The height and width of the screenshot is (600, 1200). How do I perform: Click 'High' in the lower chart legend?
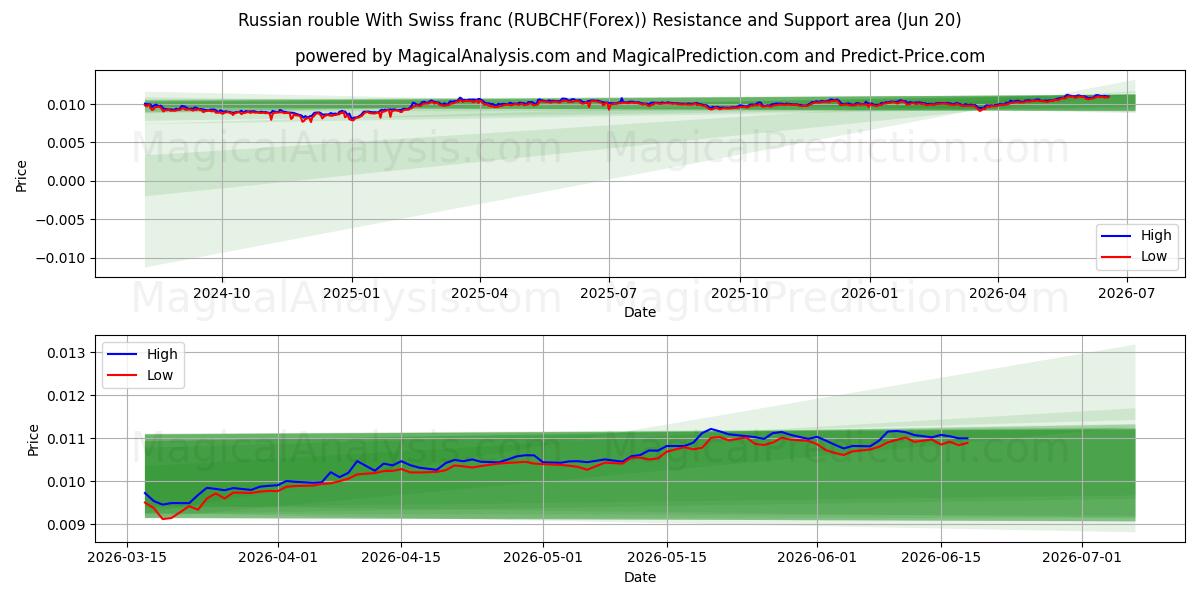point(162,354)
